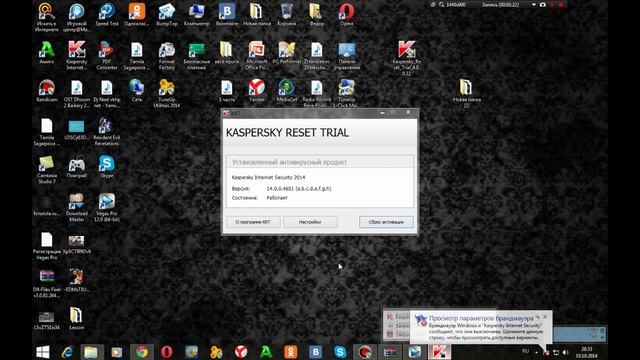640x360 pixels.
Task: Open Компьютер desktop icon
Action: [197, 15]
